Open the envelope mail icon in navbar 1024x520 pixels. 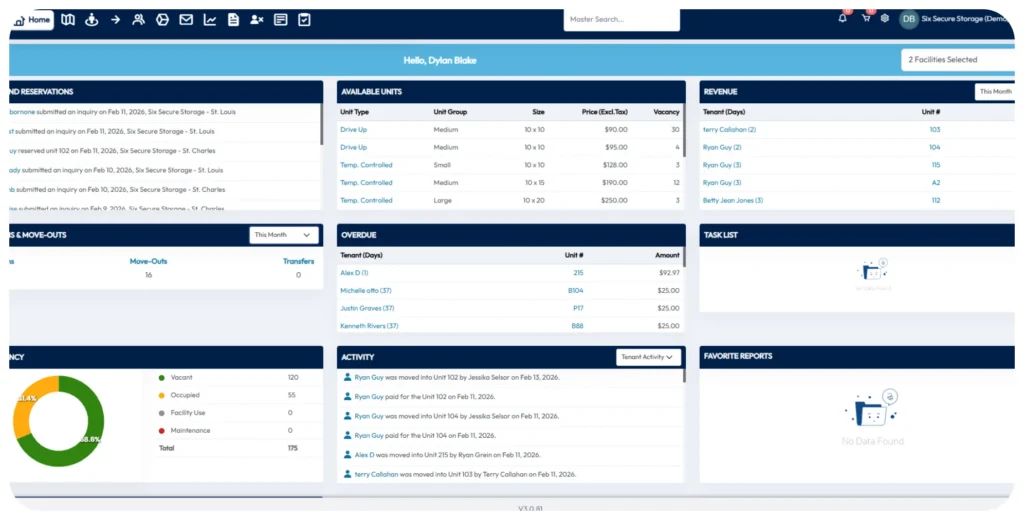(186, 20)
